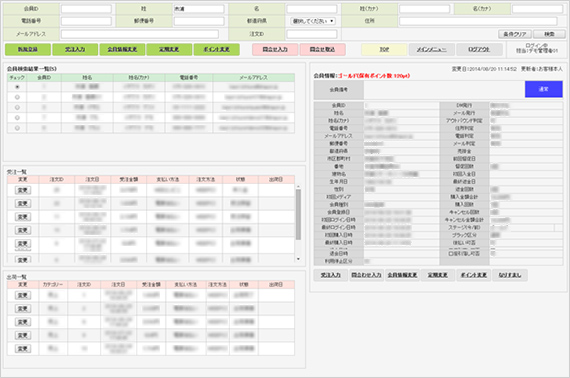Click the blue button beside 会員備考
This screenshot has height=378, width=570.
tap(543, 89)
